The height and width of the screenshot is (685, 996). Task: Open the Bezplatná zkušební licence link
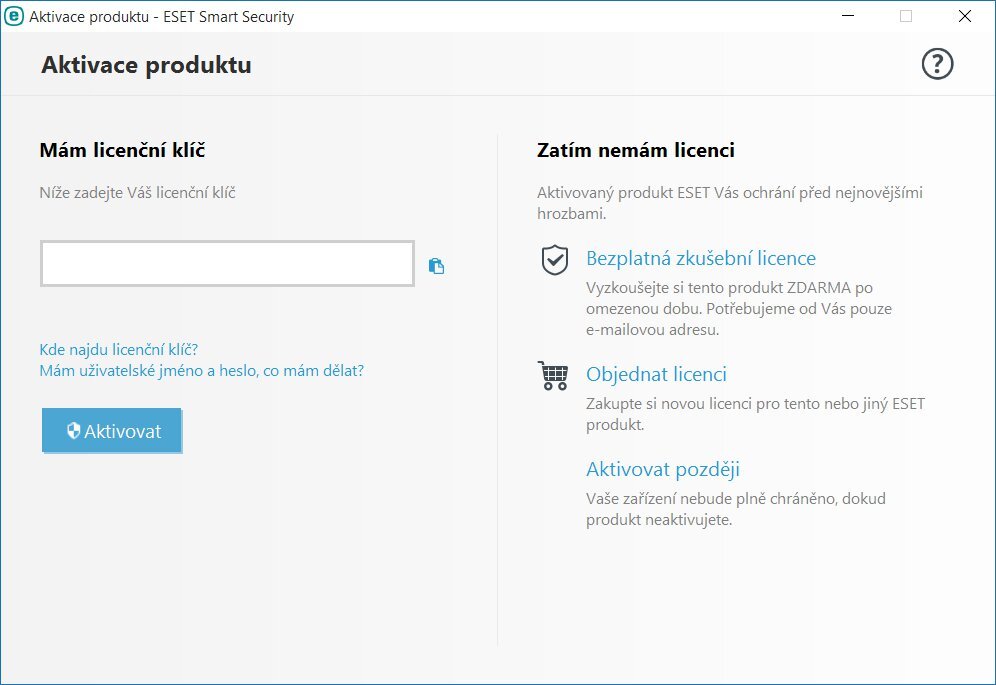(701, 258)
